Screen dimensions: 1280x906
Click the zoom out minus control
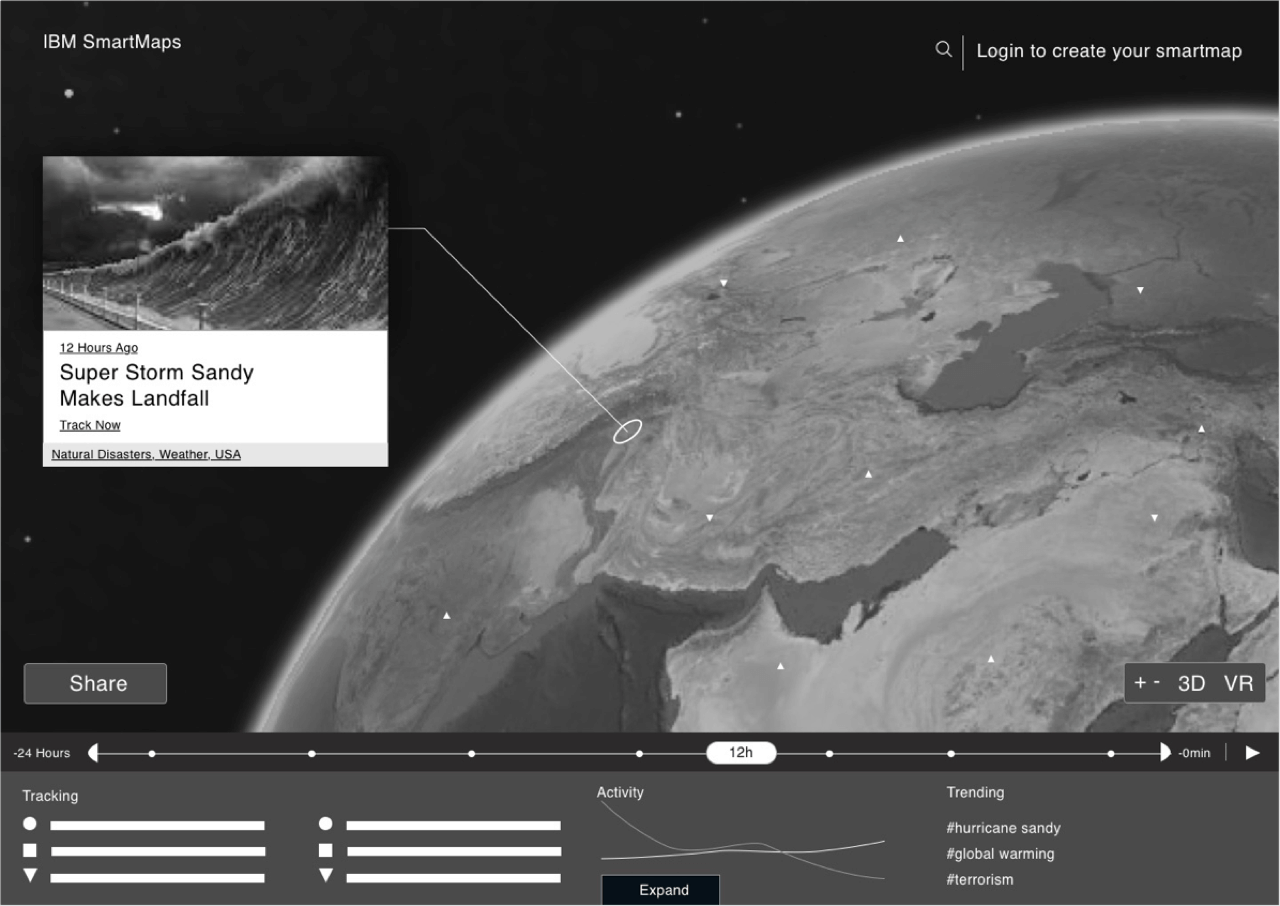coord(1158,681)
